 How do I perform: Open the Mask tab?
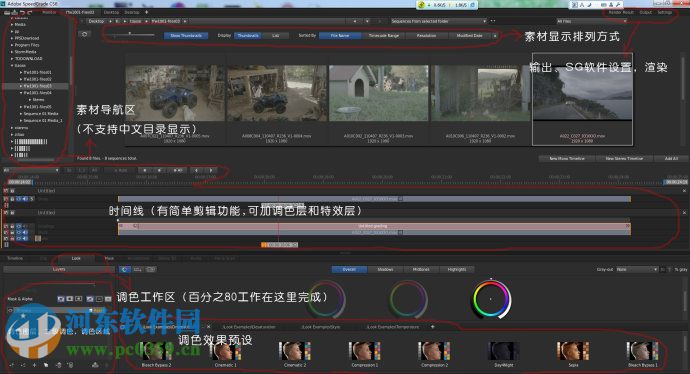(x=109, y=258)
